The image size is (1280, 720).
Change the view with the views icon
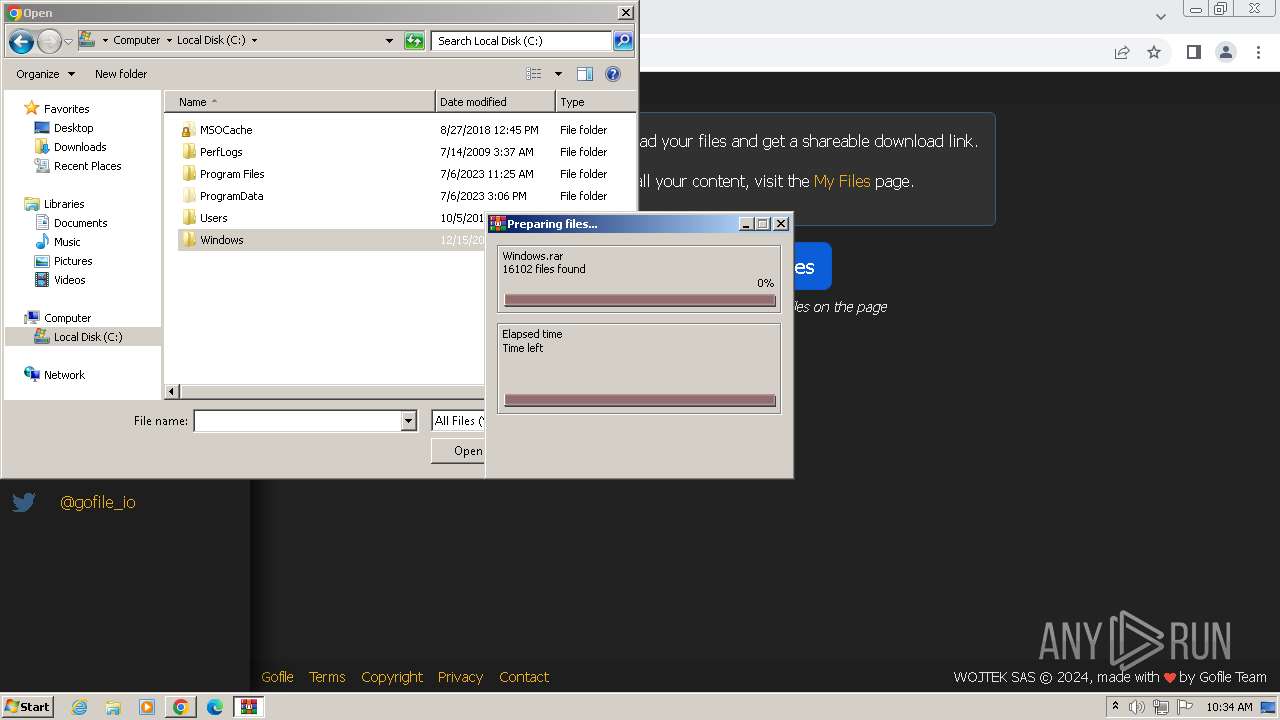(x=534, y=74)
